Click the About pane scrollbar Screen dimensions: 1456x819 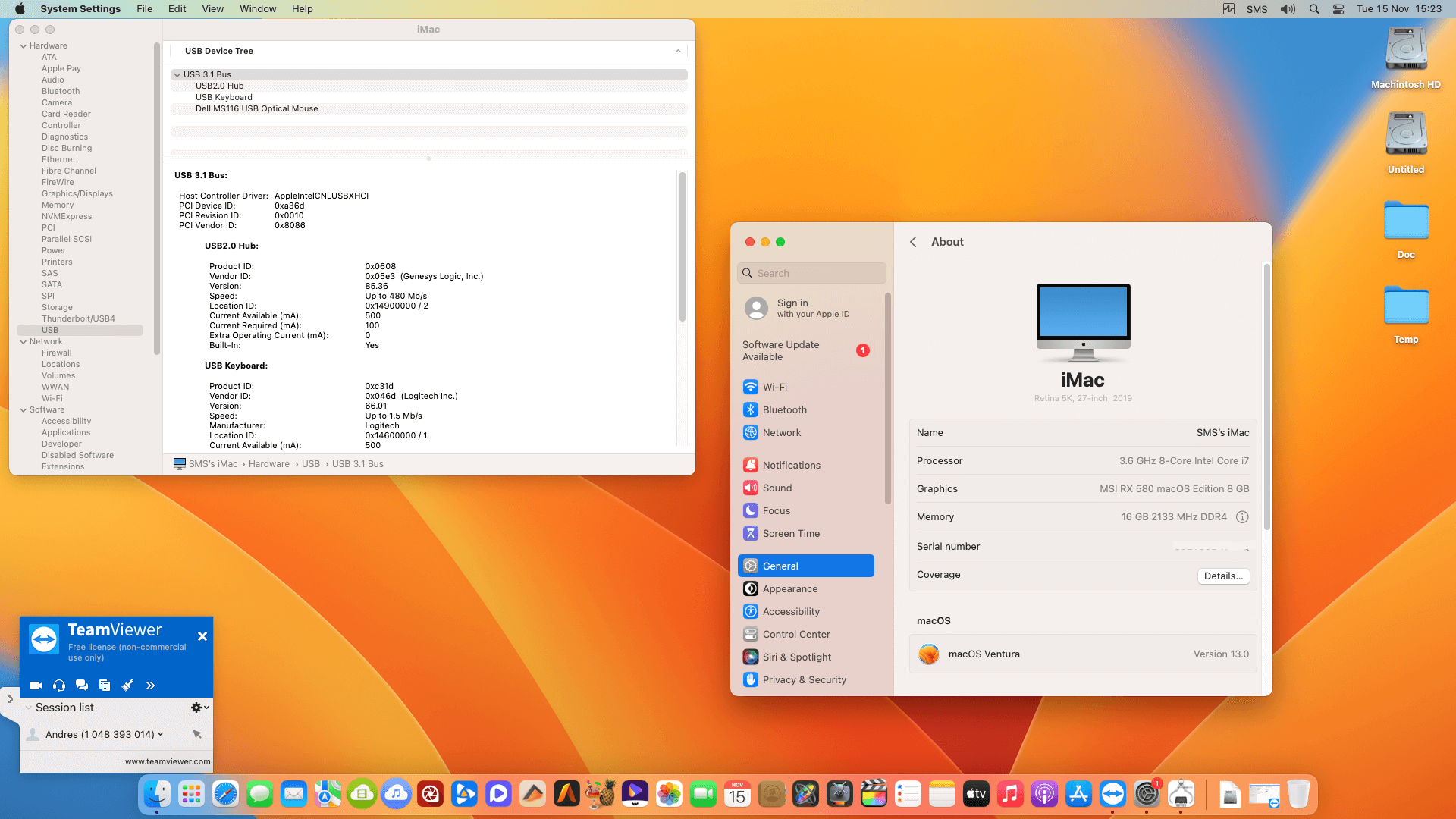click(1266, 397)
